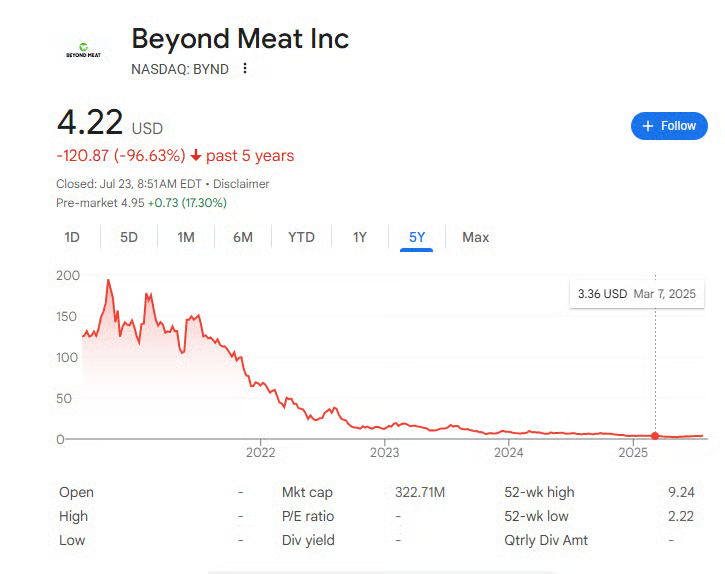Click the red down arrow next to -96.63%

(196, 155)
